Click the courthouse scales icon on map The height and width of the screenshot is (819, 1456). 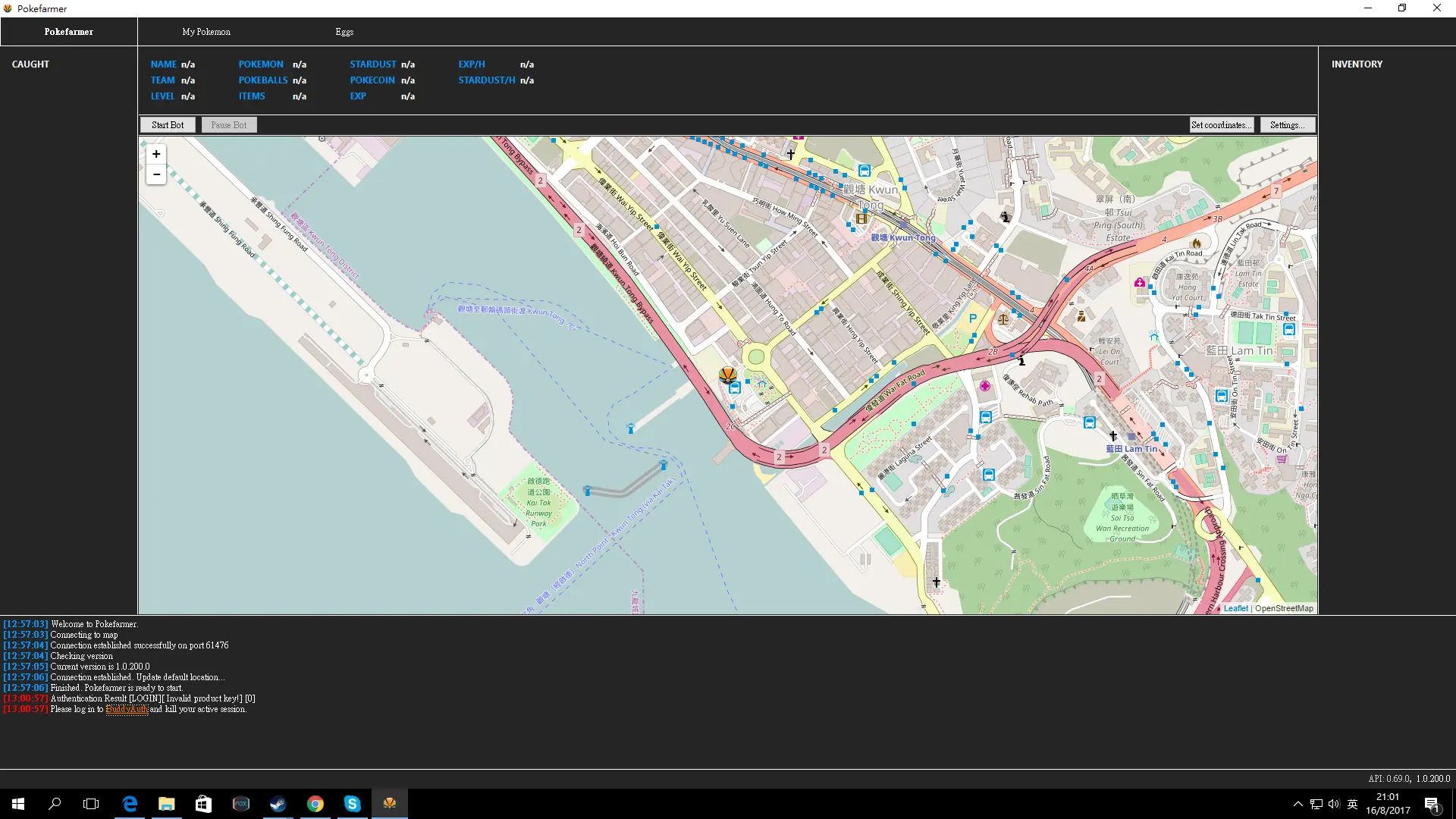tap(1003, 319)
